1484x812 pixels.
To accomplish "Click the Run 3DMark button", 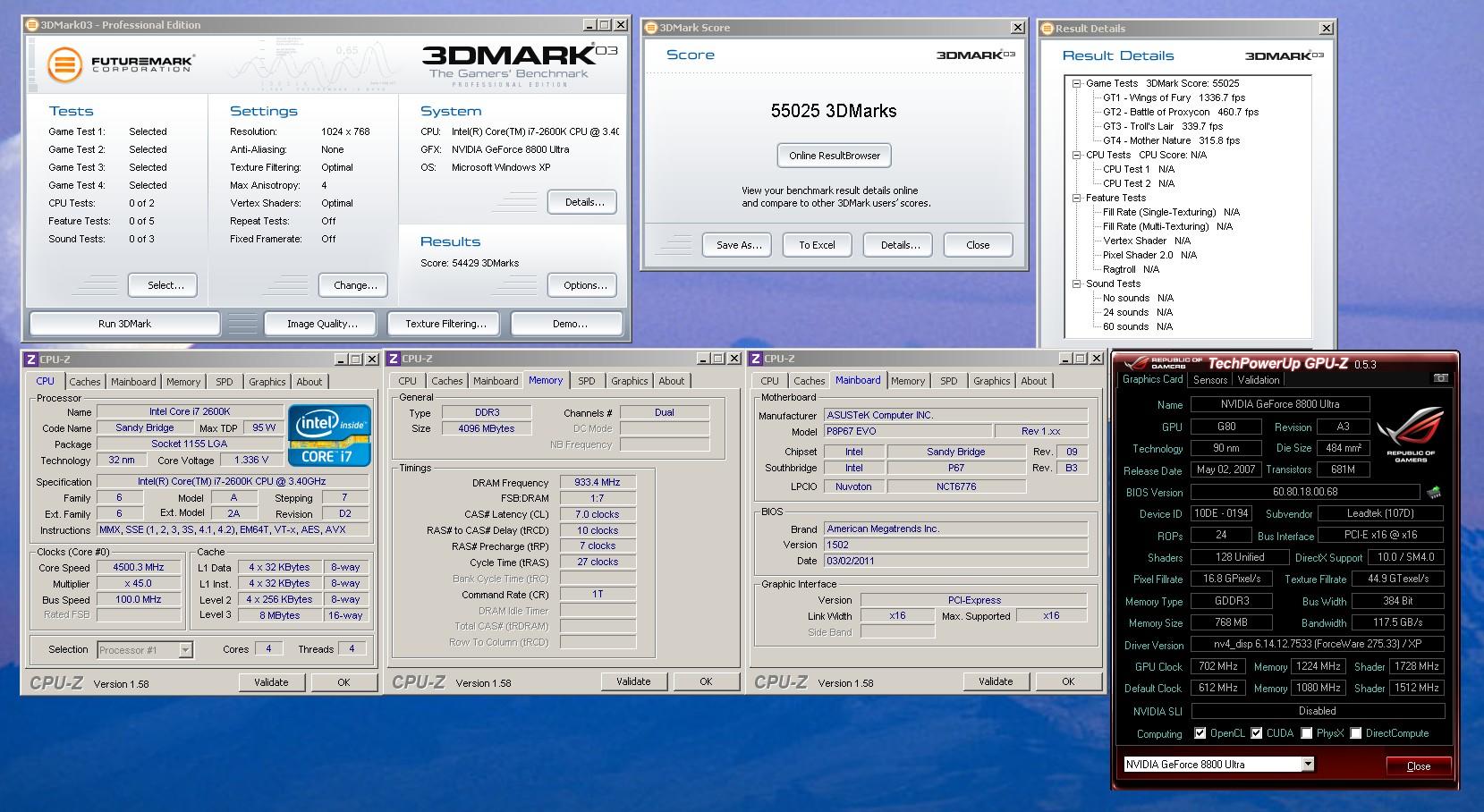I will coord(124,324).
